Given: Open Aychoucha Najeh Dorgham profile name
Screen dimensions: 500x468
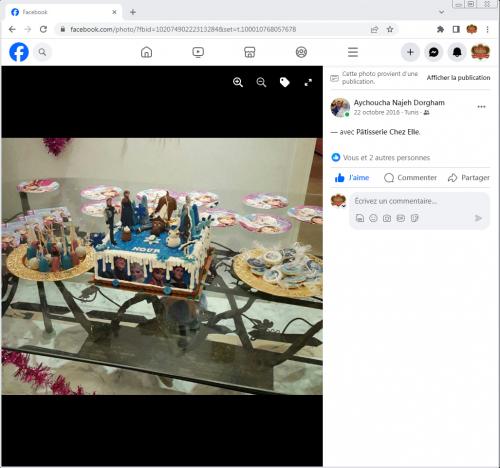Looking at the screenshot, I should click(x=399, y=102).
